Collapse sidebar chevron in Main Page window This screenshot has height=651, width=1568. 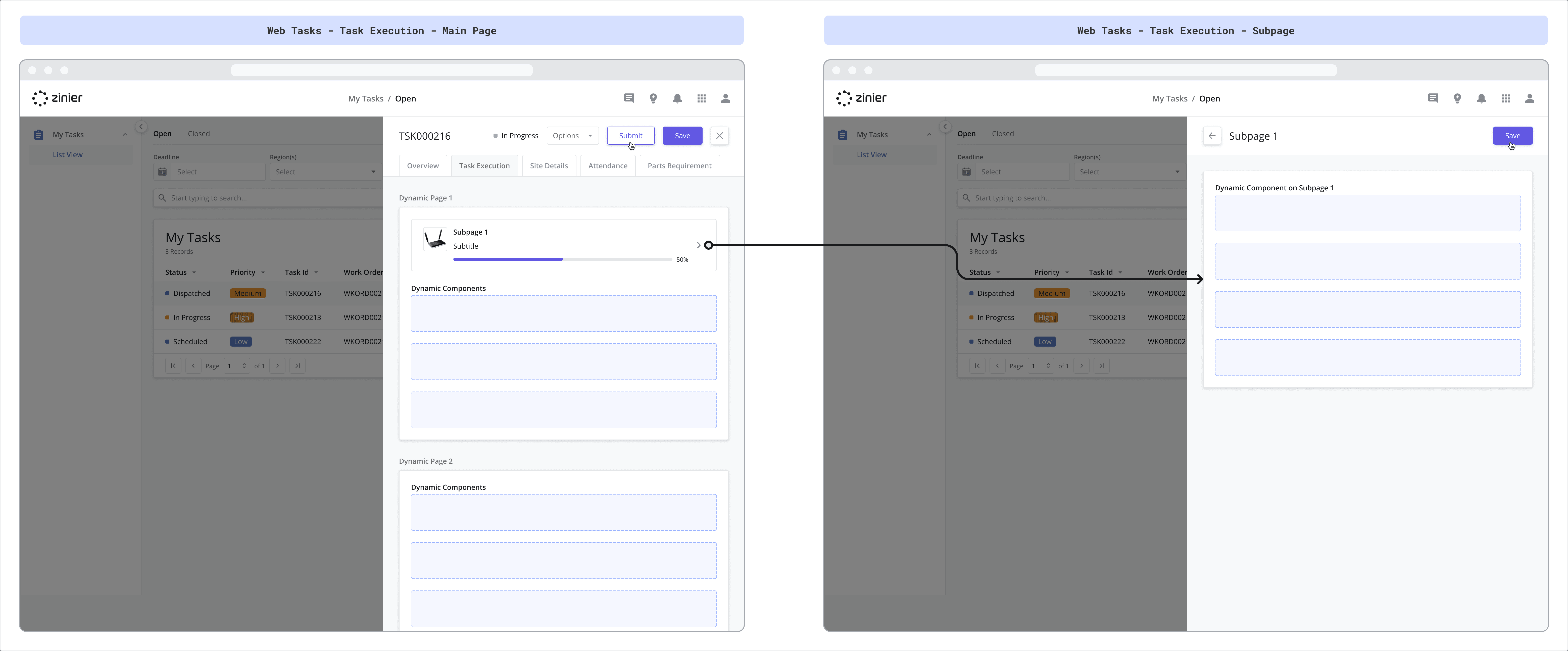(141, 127)
